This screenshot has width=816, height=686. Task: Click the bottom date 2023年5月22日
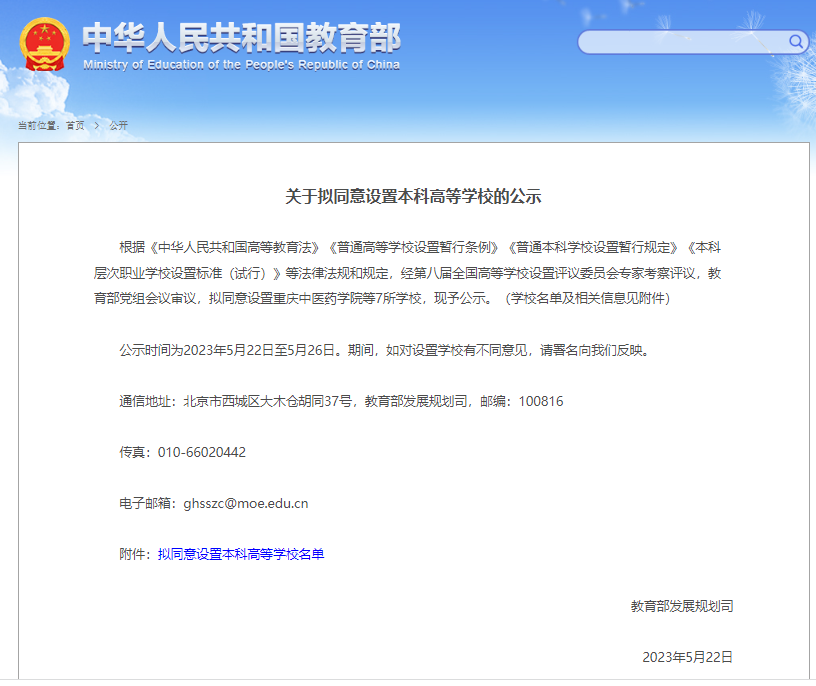click(687, 657)
